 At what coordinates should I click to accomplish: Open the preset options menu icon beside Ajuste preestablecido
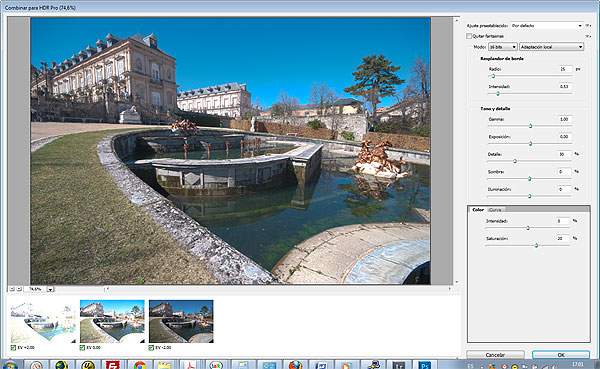(588, 26)
